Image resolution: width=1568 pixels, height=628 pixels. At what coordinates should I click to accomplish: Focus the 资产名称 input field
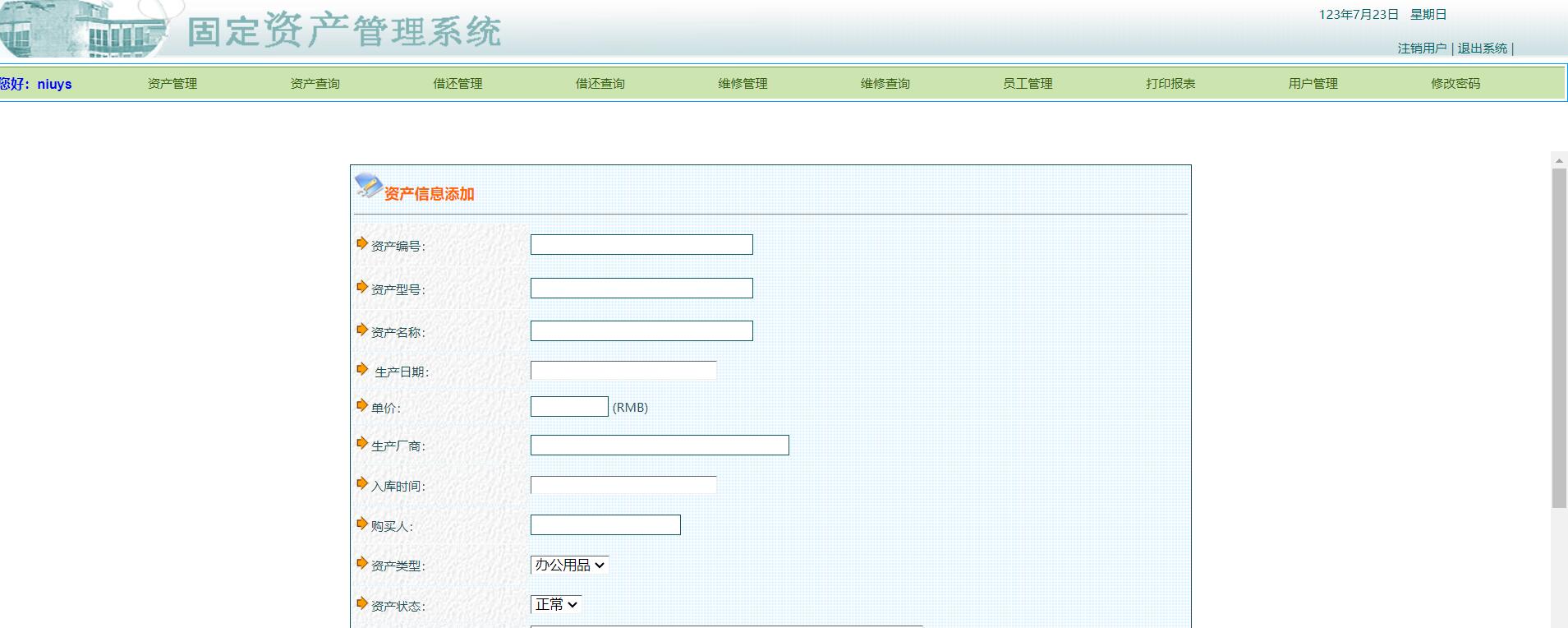[x=641, y=330]
